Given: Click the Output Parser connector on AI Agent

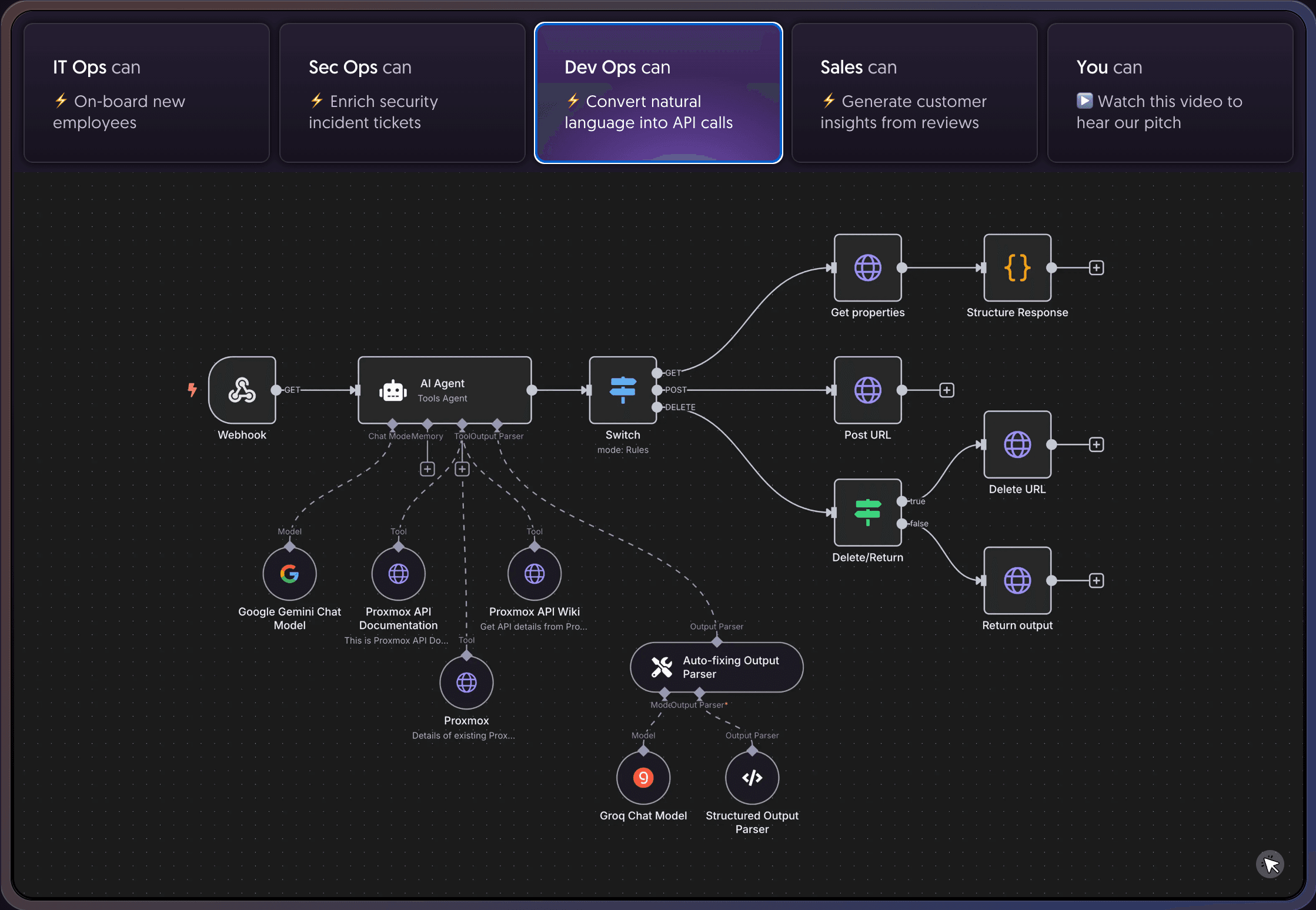Looking at the screenshot, I should pyautogui.click(x=497, y=424).
